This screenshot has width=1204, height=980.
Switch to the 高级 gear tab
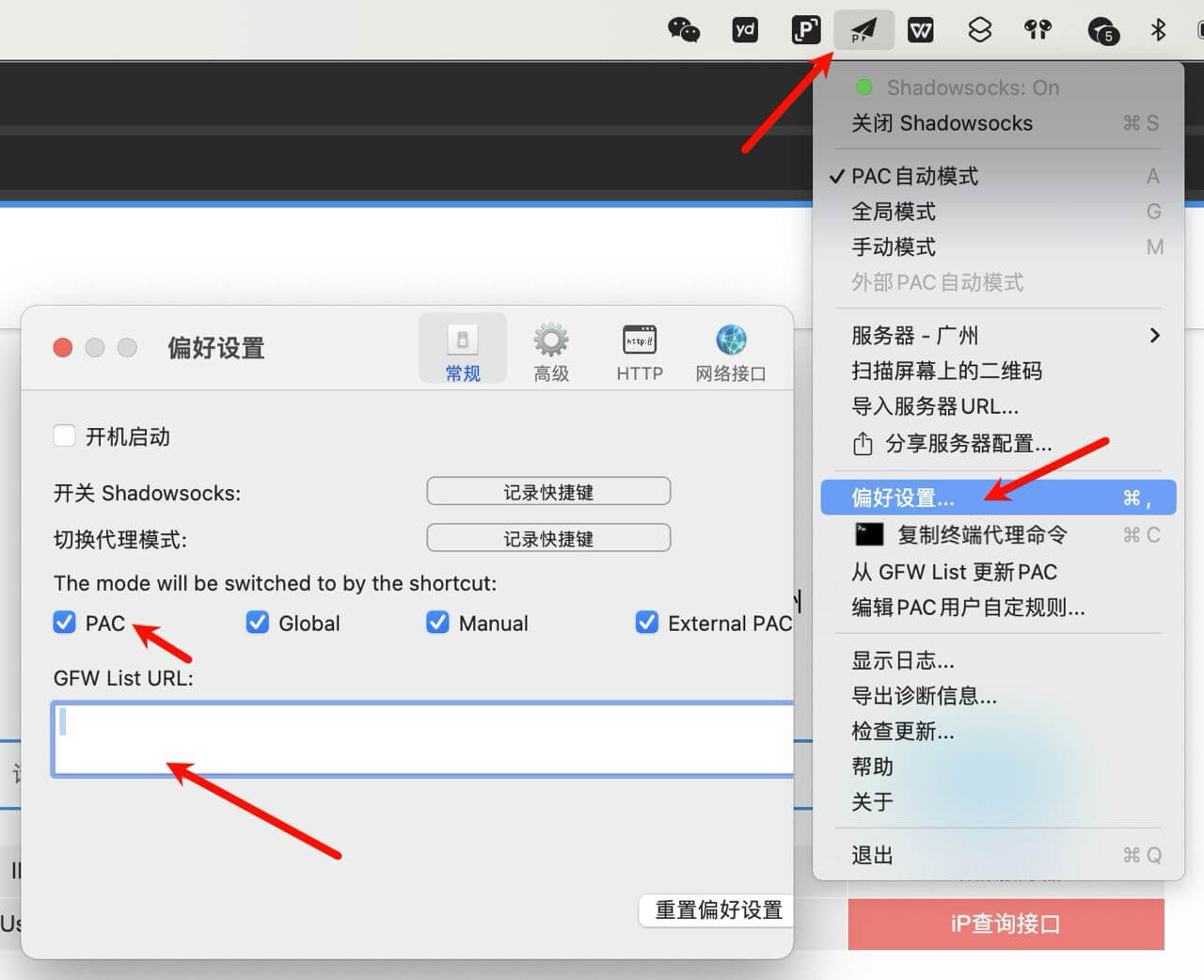pyautogui.click(x=551, y=352)
